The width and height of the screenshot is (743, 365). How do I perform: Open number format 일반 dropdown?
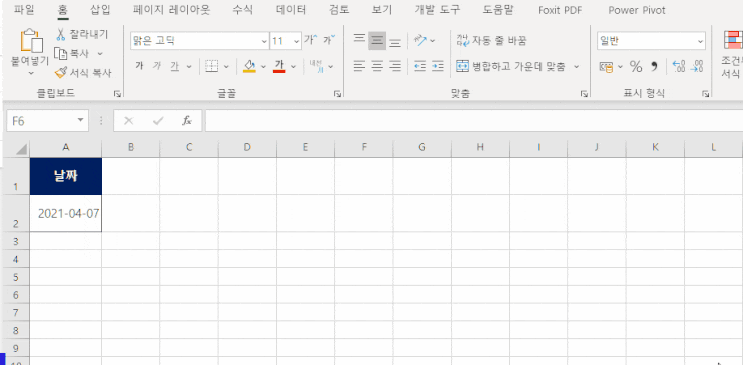point(700,41)
